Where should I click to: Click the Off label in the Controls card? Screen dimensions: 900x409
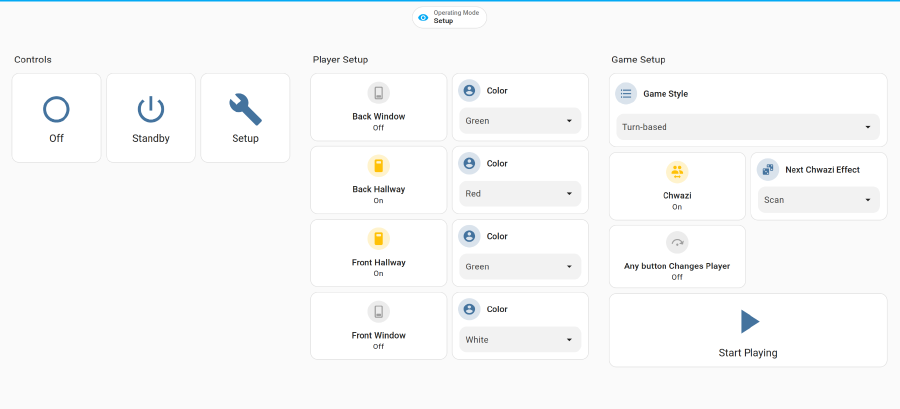56,138
